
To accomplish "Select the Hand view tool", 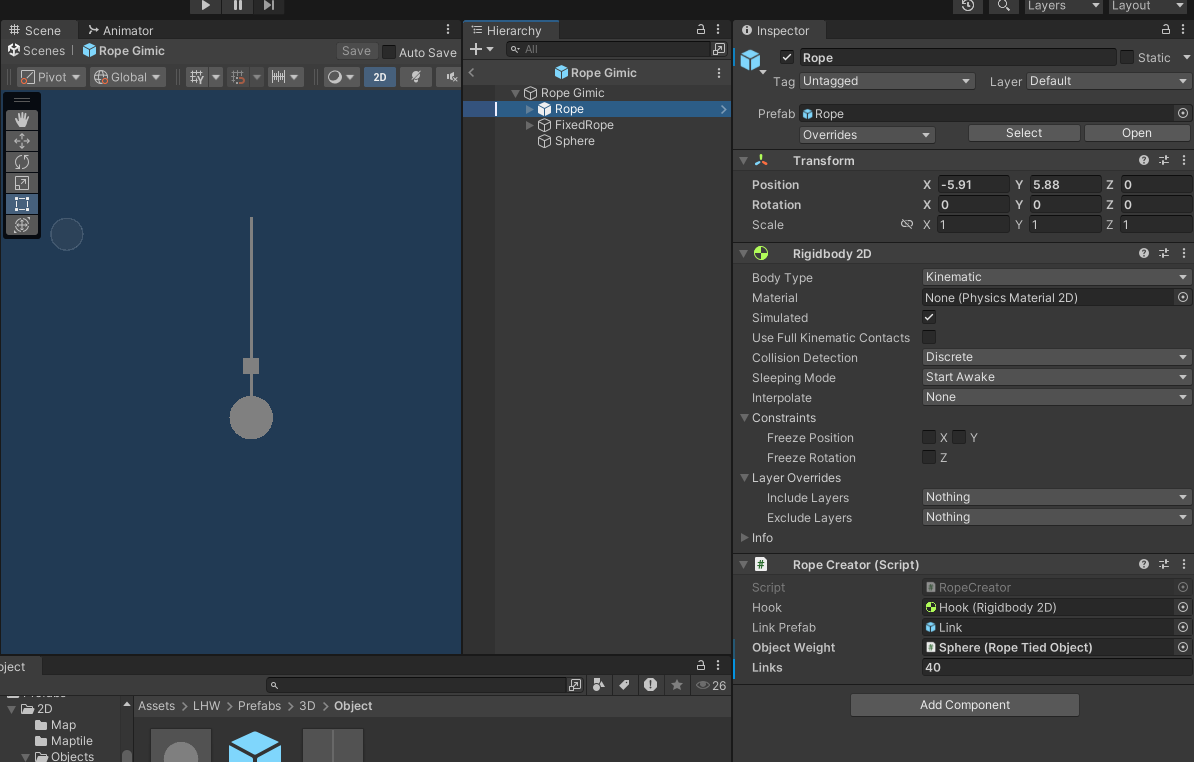I will [x=22, y=120].
